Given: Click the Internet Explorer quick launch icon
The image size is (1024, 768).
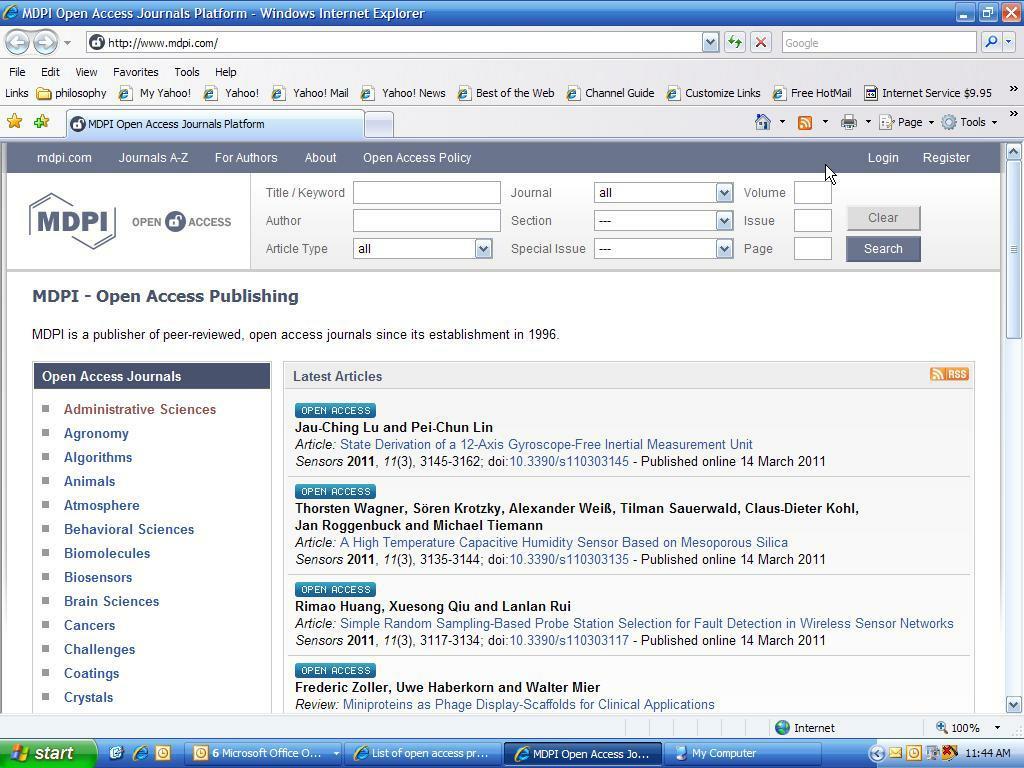Looking at the screenshot, I should pyautogui.click(x=140, y=754).
